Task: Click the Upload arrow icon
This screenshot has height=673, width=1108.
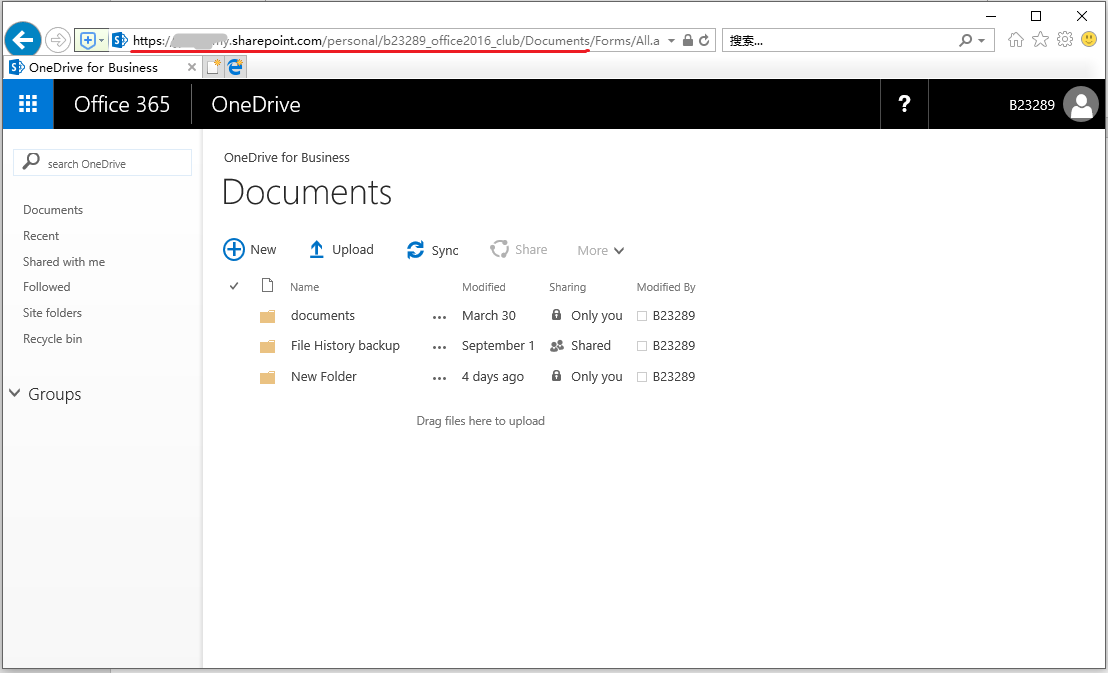Action: click(317, 250)
